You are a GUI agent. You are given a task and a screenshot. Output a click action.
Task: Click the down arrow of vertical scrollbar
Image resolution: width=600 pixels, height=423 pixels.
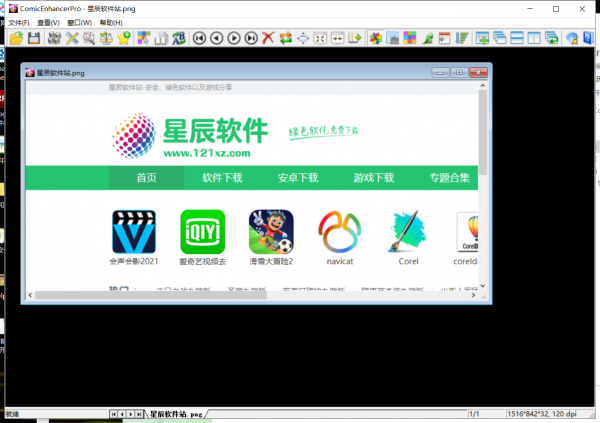point(483,286)
